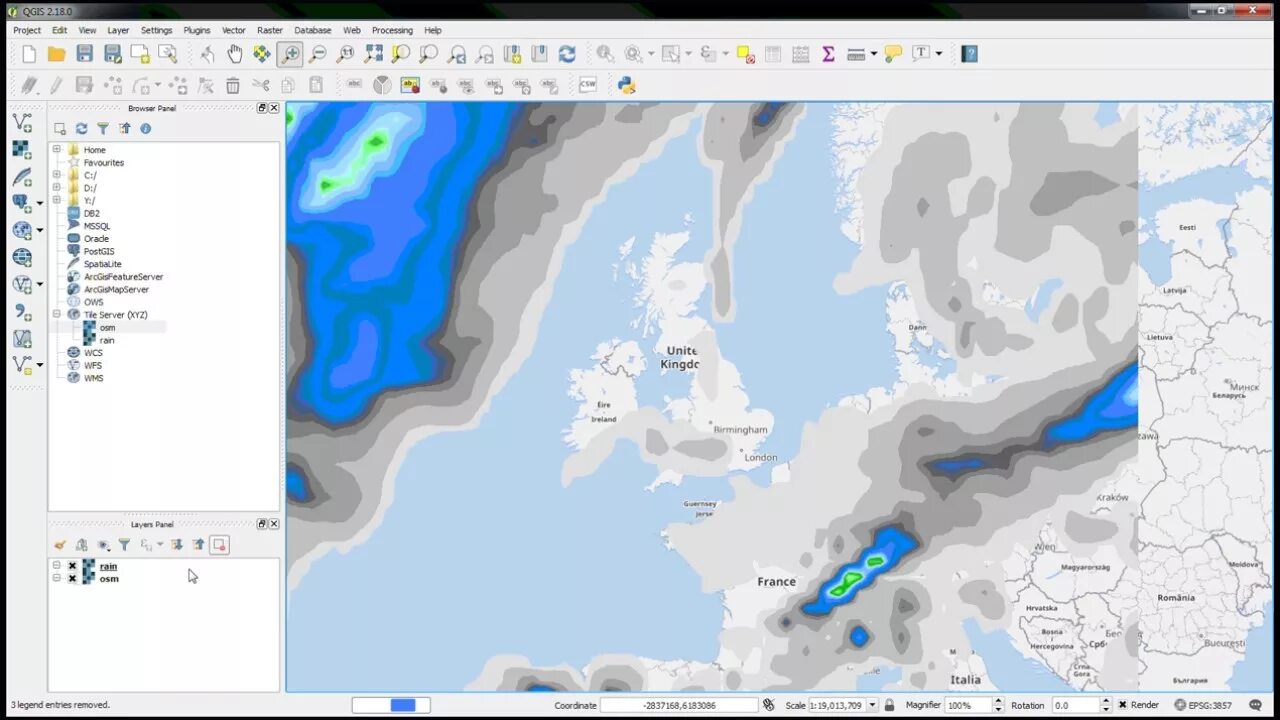Increase rotation with the stepper up arrow

pyautogui.click(x=1105, y=701)
